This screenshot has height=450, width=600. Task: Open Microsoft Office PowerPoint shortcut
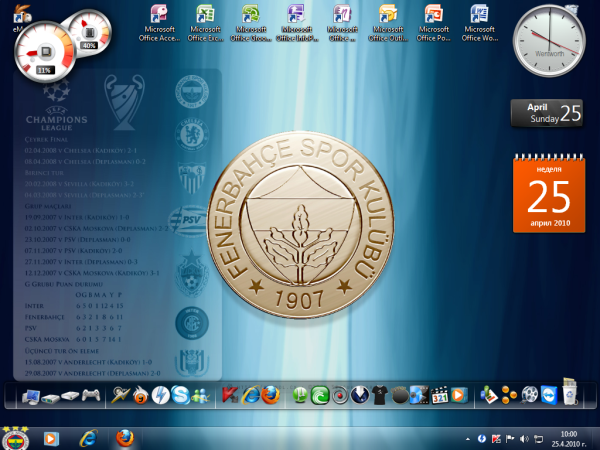pos(434,23)
